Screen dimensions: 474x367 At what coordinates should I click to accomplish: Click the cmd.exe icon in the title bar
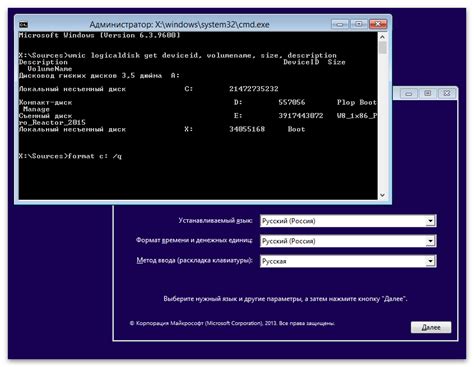(24, 25)
